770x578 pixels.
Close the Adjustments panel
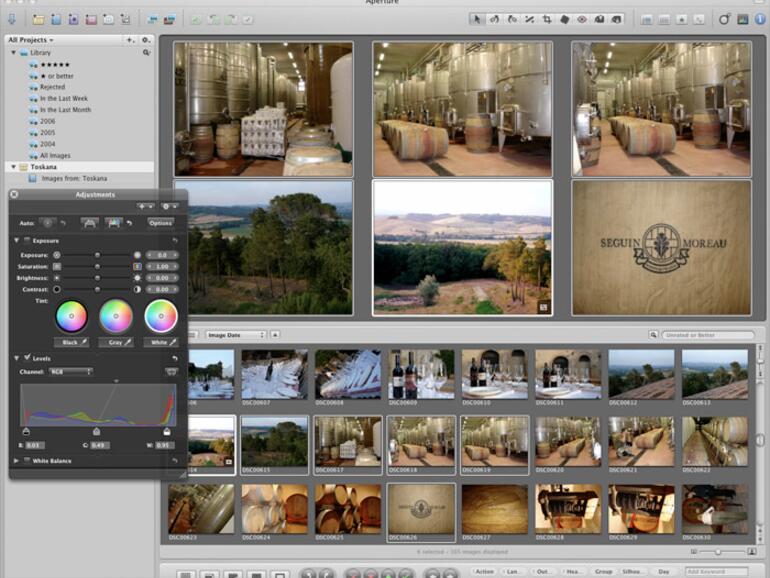(x=14, y=194)
